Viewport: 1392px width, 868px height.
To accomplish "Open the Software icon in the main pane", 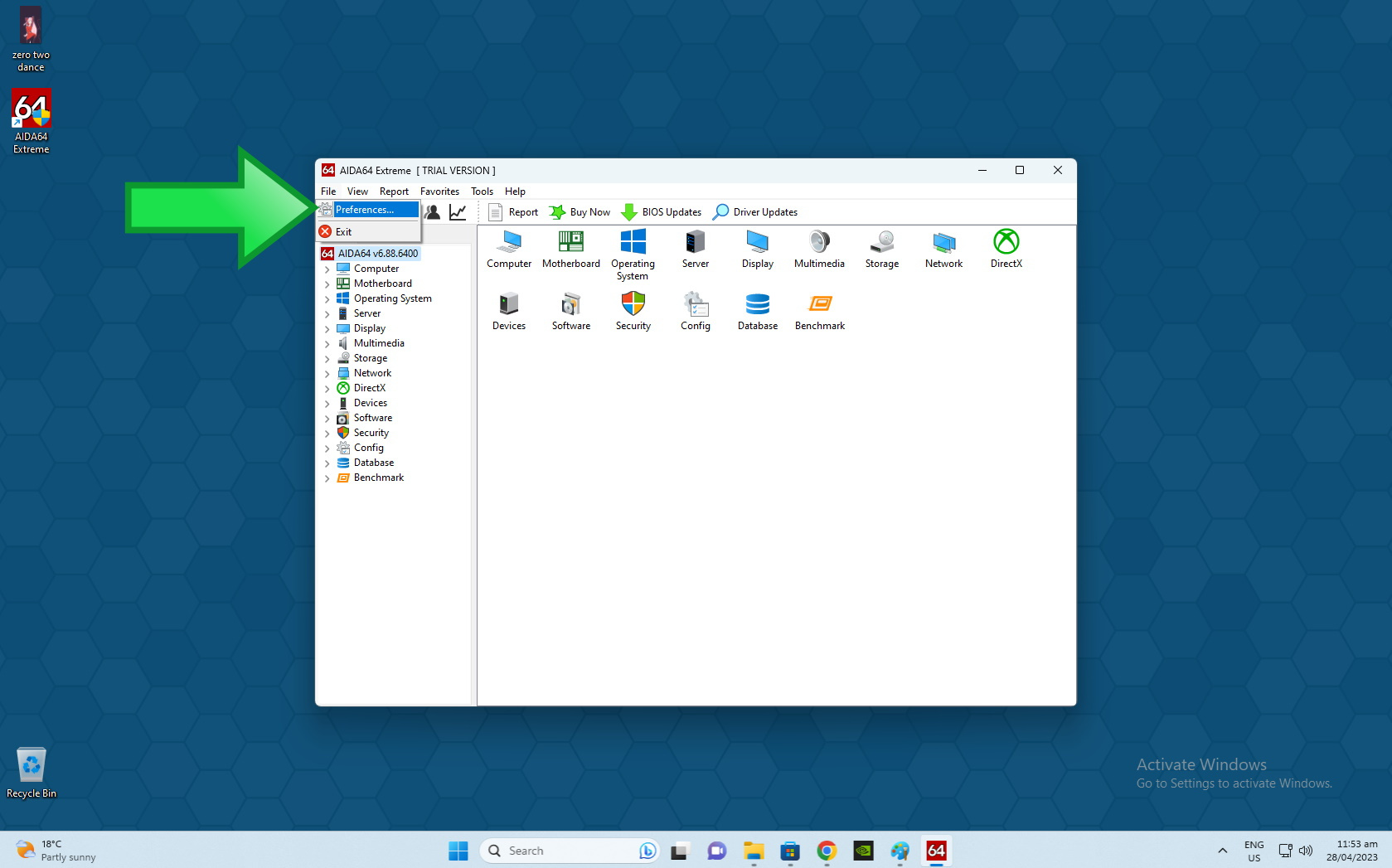I will (x=570, y=311).
